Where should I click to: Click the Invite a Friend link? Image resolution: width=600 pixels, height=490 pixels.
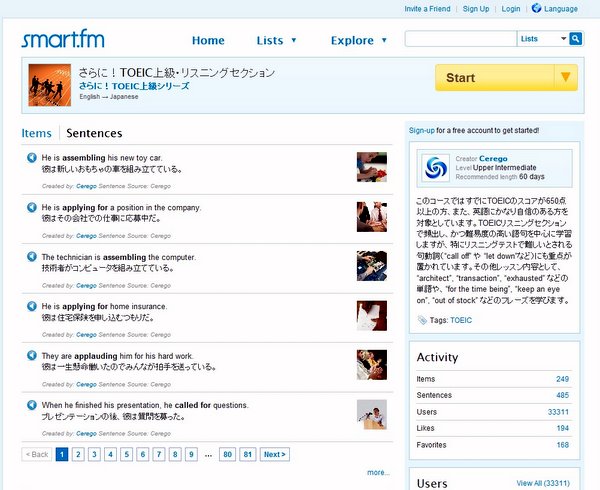point(427,9)
